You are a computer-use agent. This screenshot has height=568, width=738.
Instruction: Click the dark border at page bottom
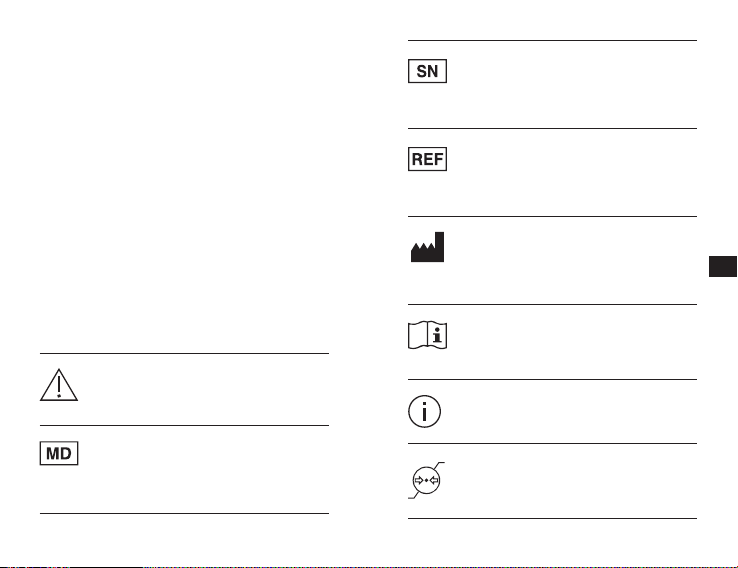369,567
